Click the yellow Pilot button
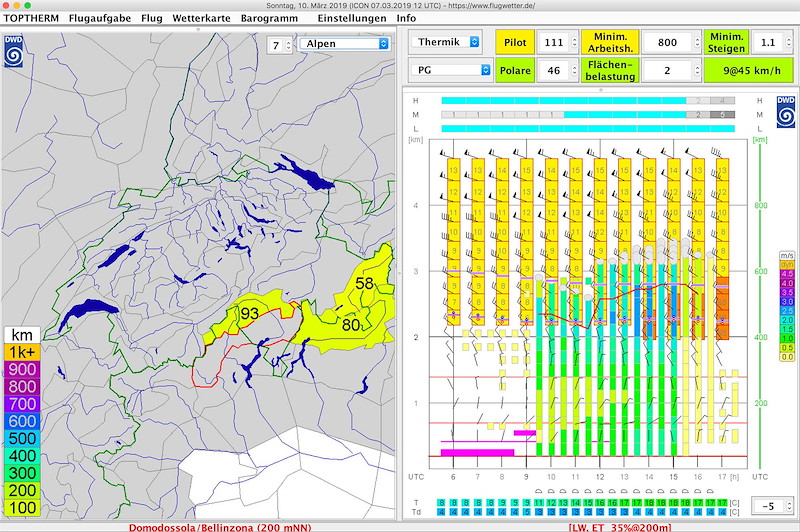This screenshot has height=532, width=800. coord(515,42)
